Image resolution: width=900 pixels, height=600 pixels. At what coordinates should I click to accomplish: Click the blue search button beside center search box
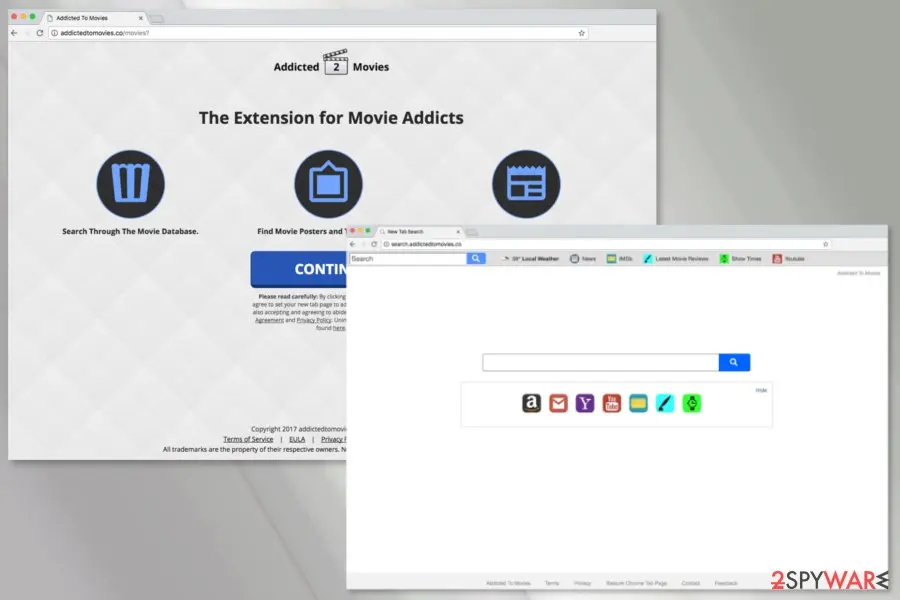point(734,362)
